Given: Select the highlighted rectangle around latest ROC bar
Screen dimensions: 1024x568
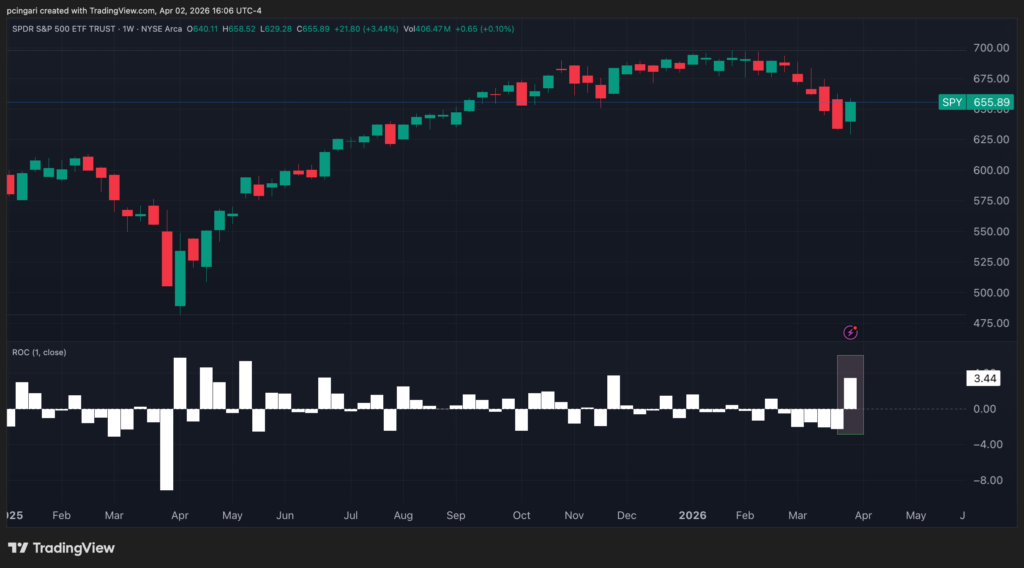Looking at the screenshot, I should pyautogui.click(x=850, y=395).
